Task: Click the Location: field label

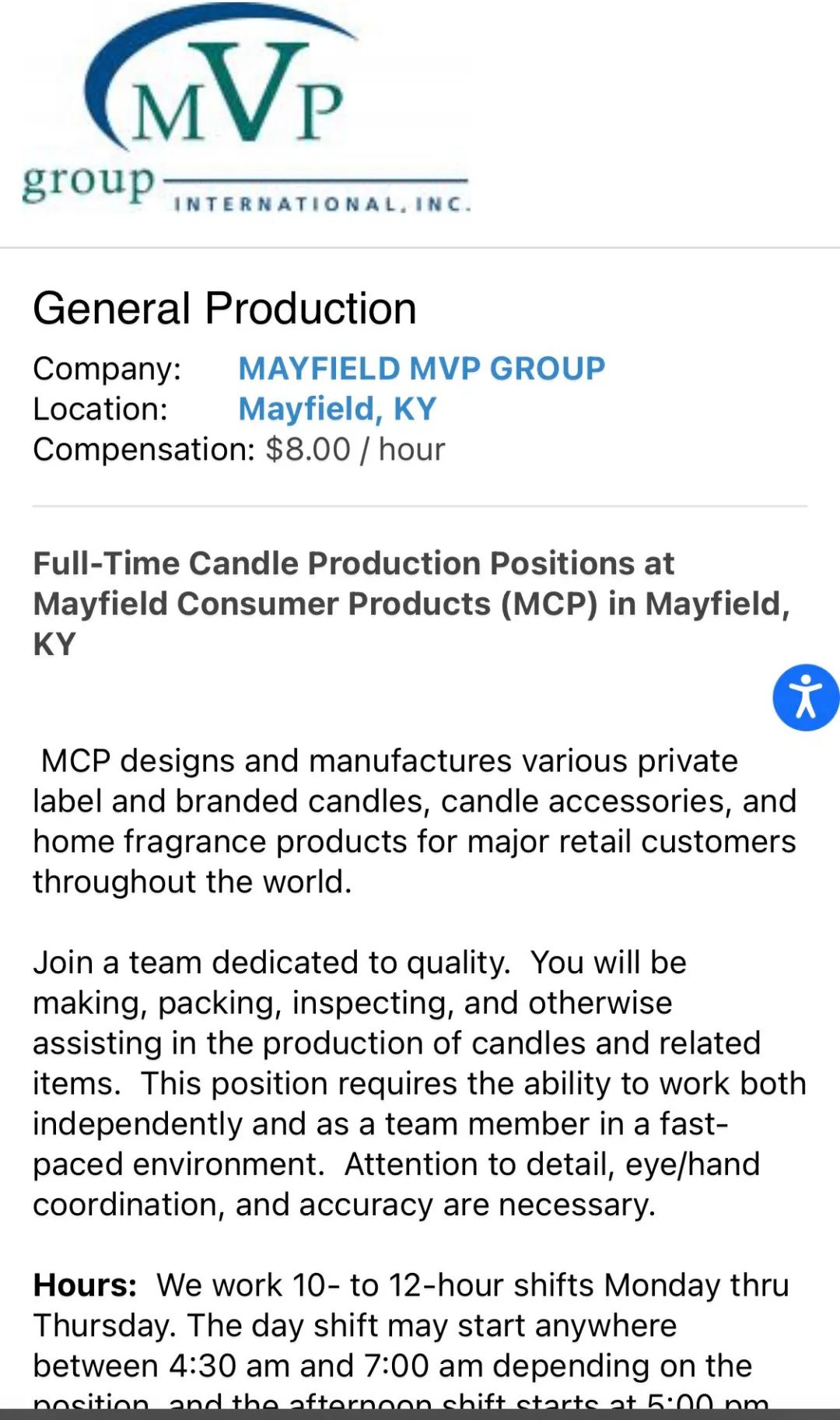Action: [x=100, y=409]
